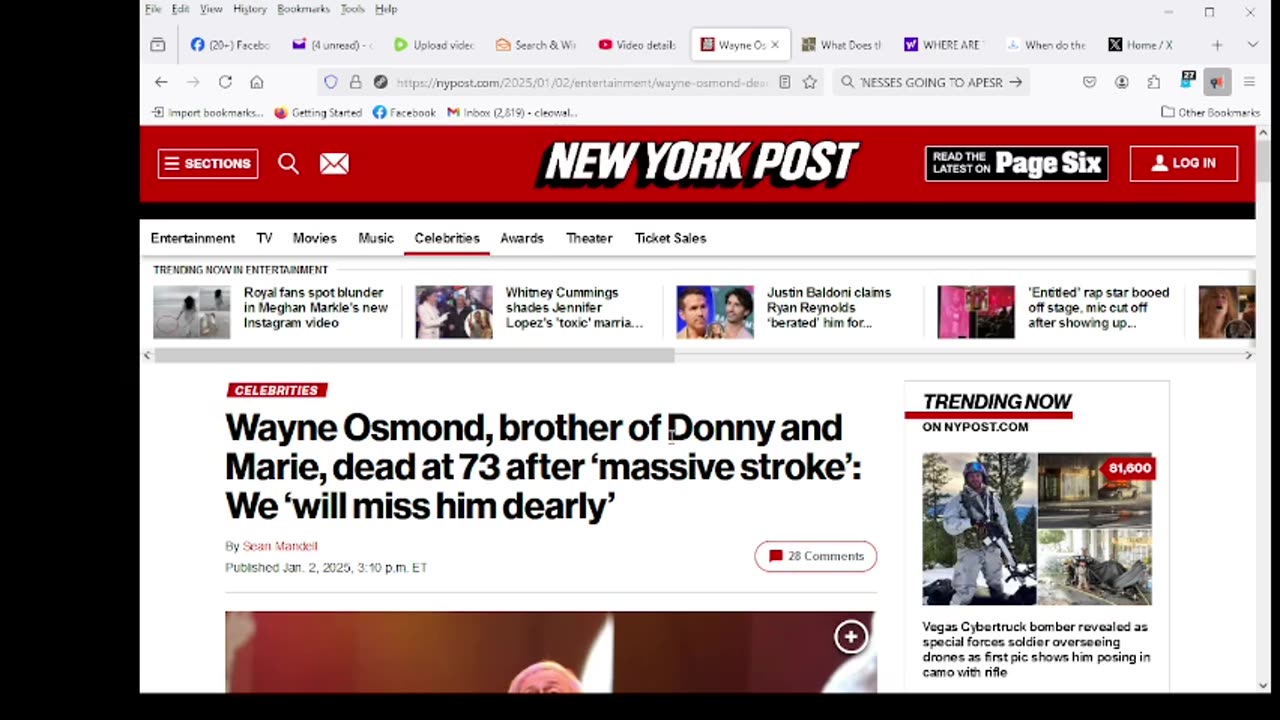Switch to the unread mail tab

[x=332, y=45]
